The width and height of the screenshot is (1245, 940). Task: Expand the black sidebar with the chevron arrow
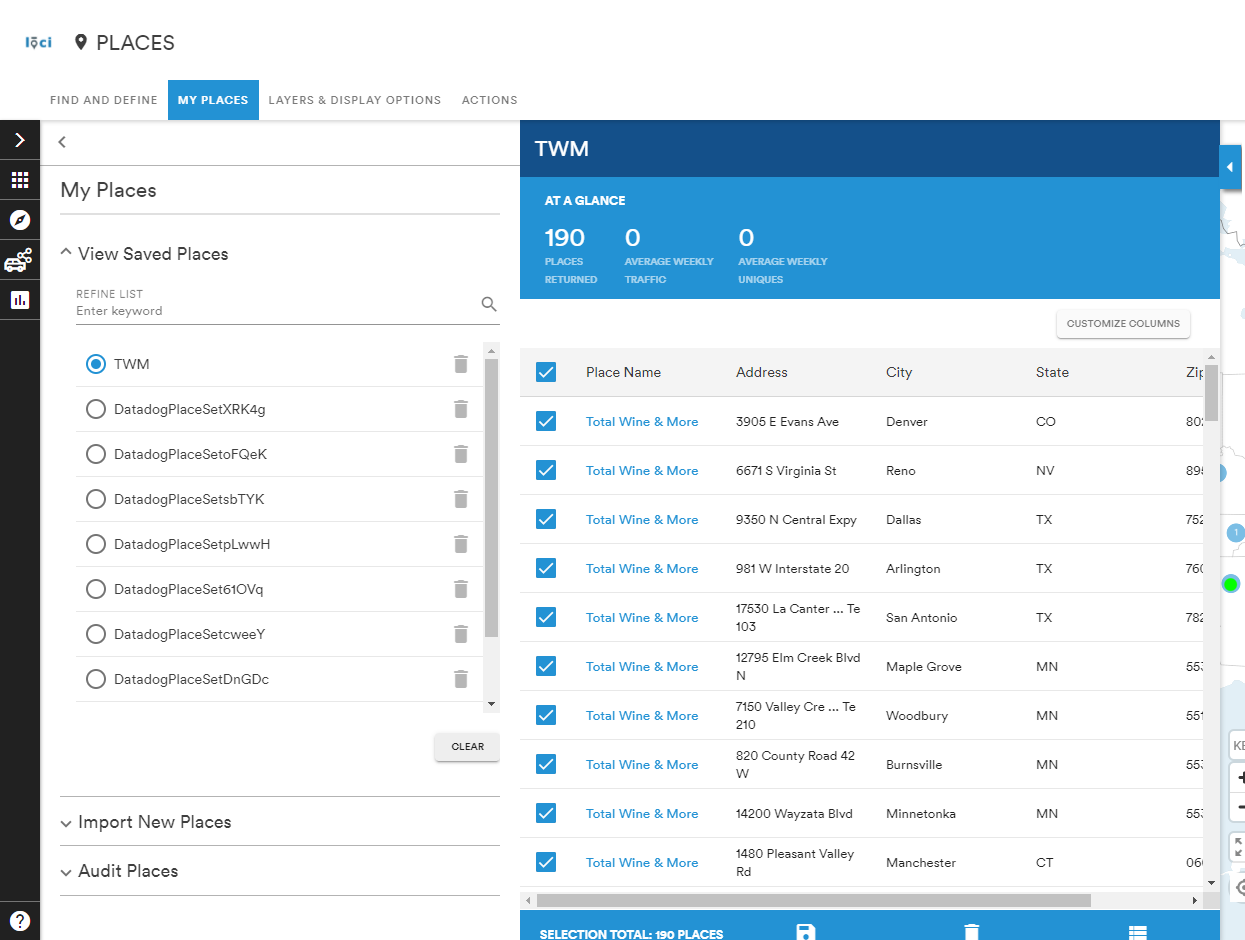[20, 140]
